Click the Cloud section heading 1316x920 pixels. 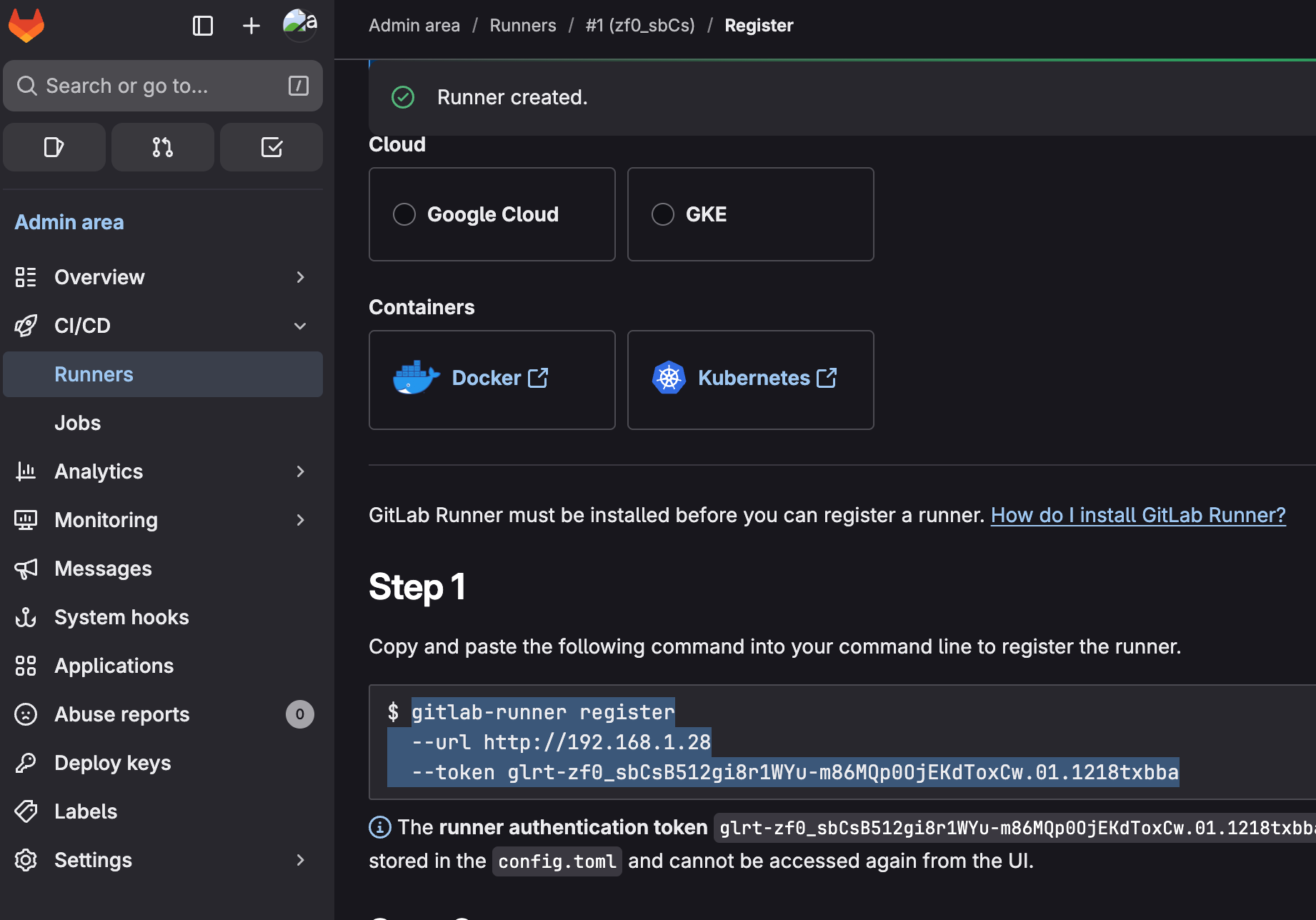point(397,144)
